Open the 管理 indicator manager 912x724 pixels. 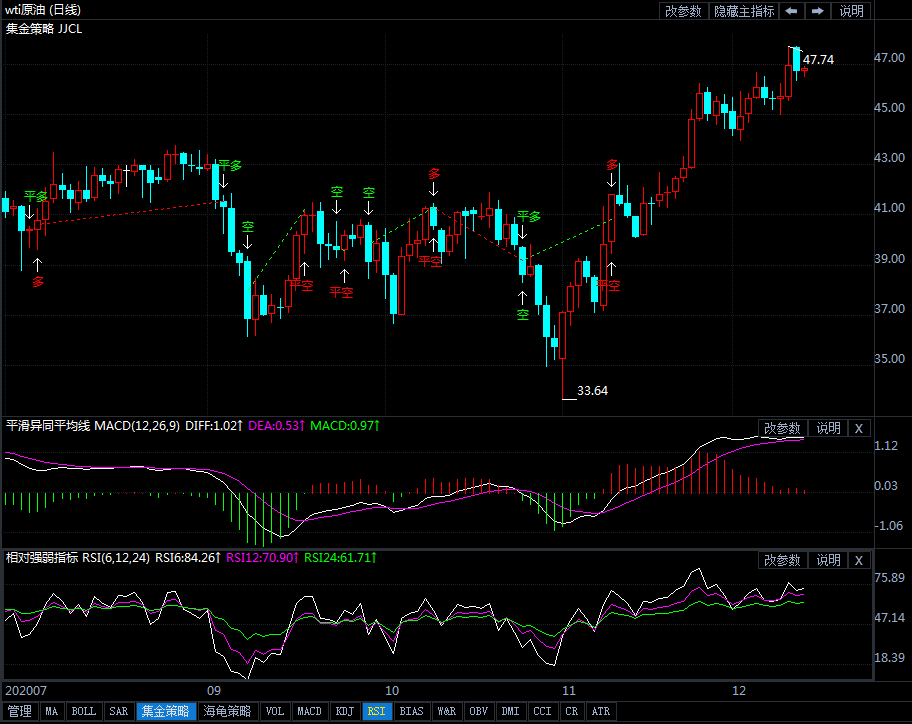(x=19, y=712)
